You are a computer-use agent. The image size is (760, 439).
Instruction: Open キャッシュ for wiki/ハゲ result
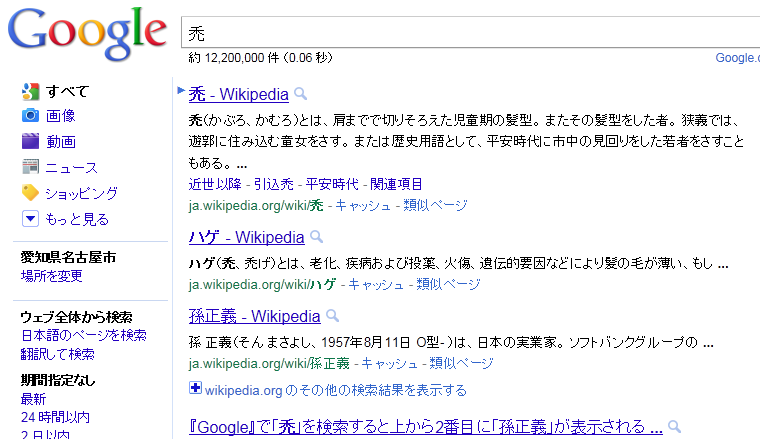[x=376, y=284]
